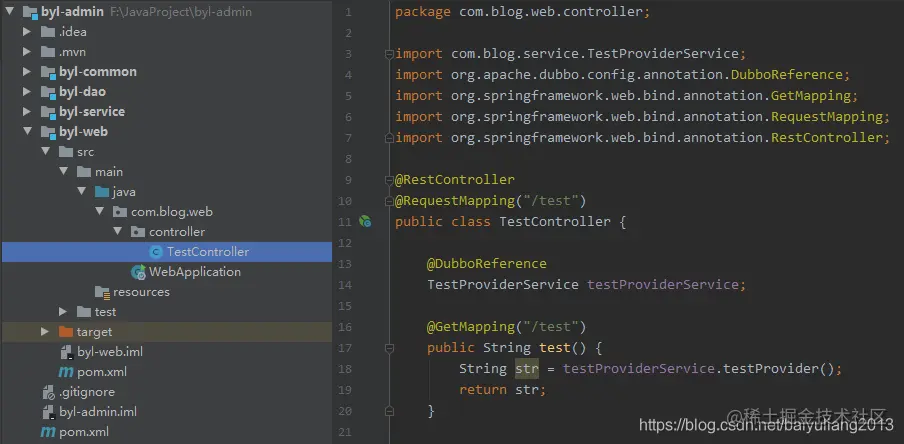Click the byl-admin.iml file icon
This screenshot has height=444, width=904.
pos(49,412)
